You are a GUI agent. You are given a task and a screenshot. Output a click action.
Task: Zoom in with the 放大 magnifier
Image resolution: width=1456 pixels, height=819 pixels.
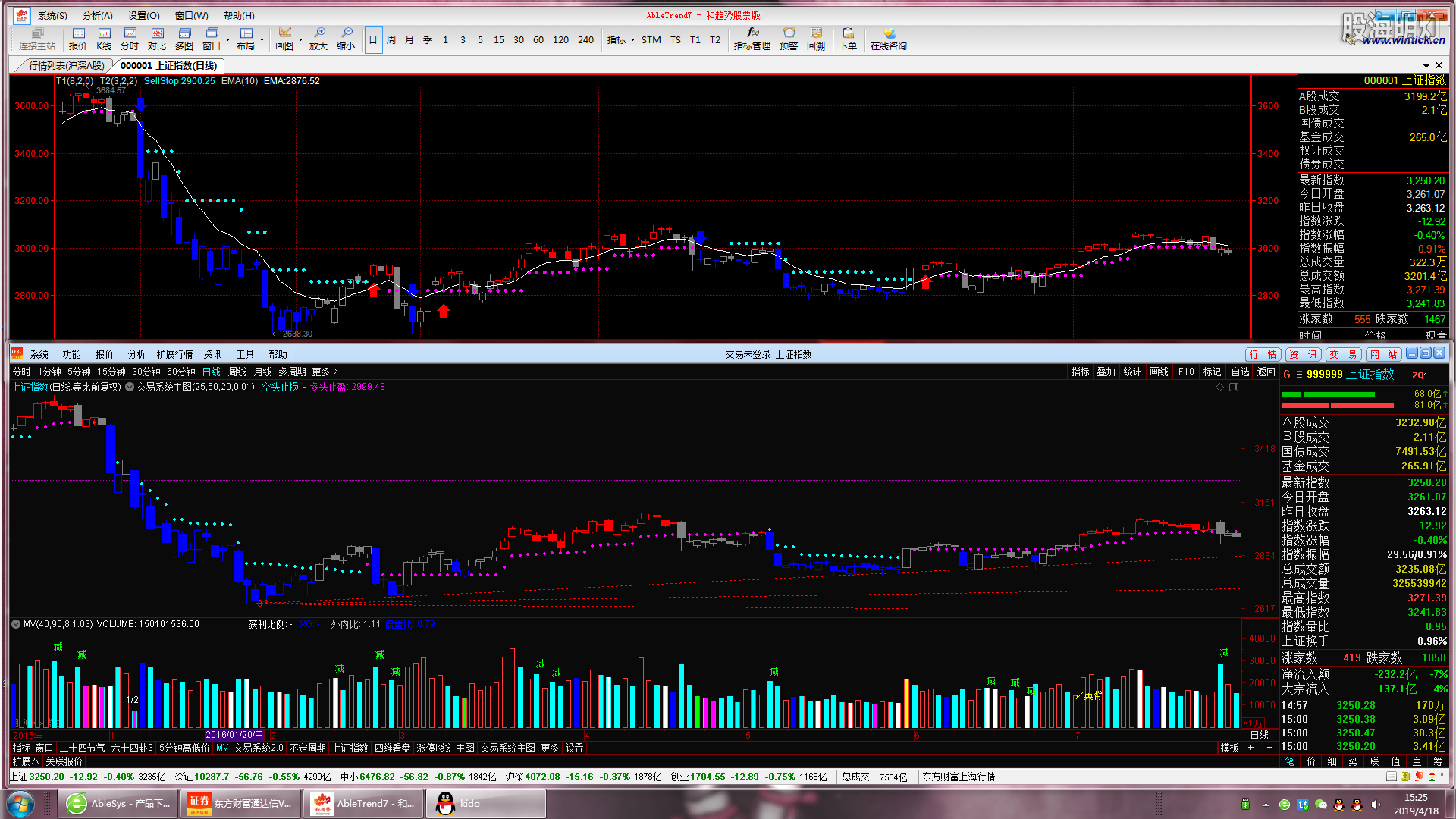[318, 39]
